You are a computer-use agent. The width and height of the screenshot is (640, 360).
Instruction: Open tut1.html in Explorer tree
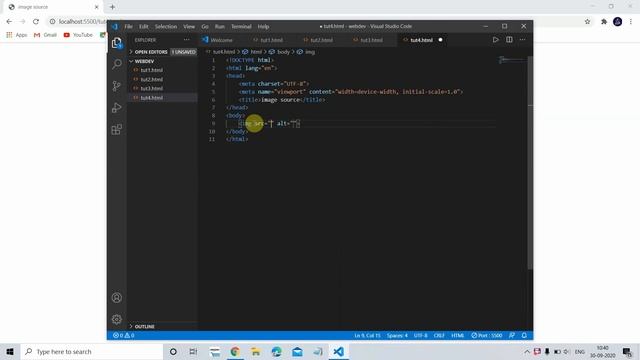tap(151, 70)
